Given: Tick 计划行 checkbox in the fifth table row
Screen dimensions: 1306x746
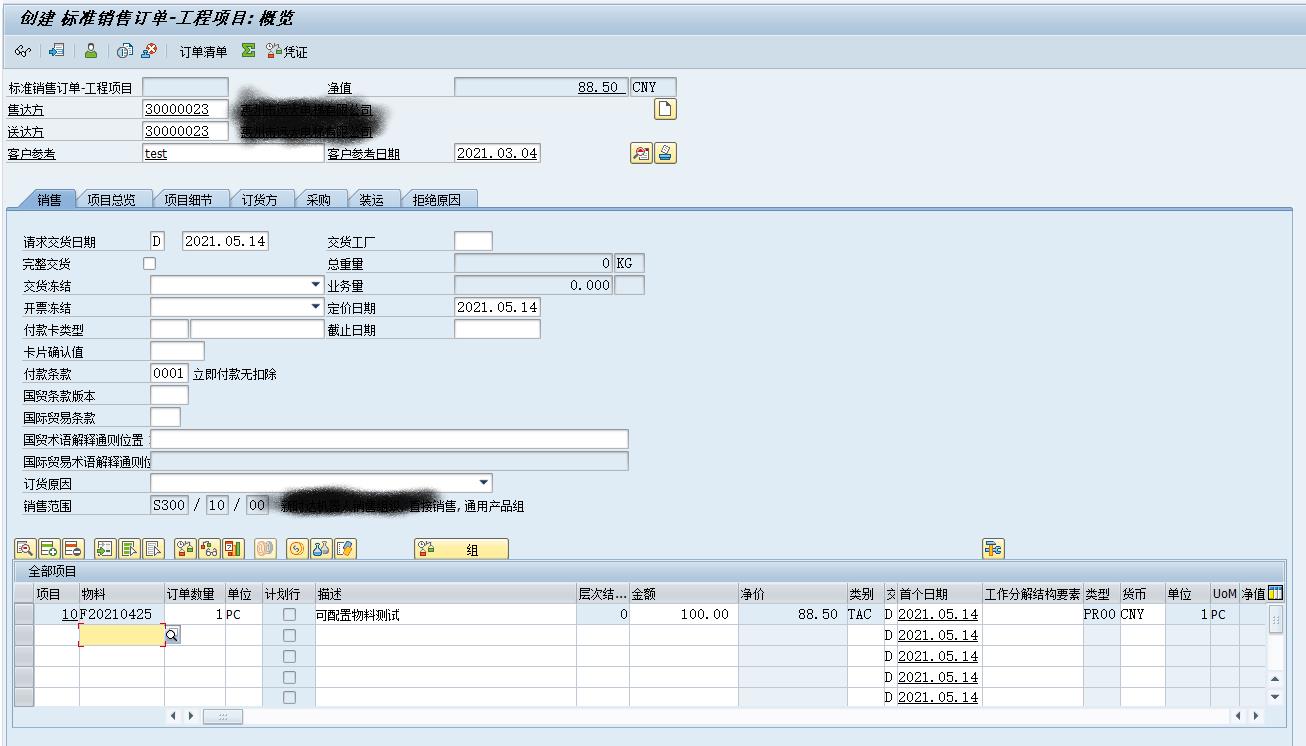Looking at the screenshot, I should (289, 698).
